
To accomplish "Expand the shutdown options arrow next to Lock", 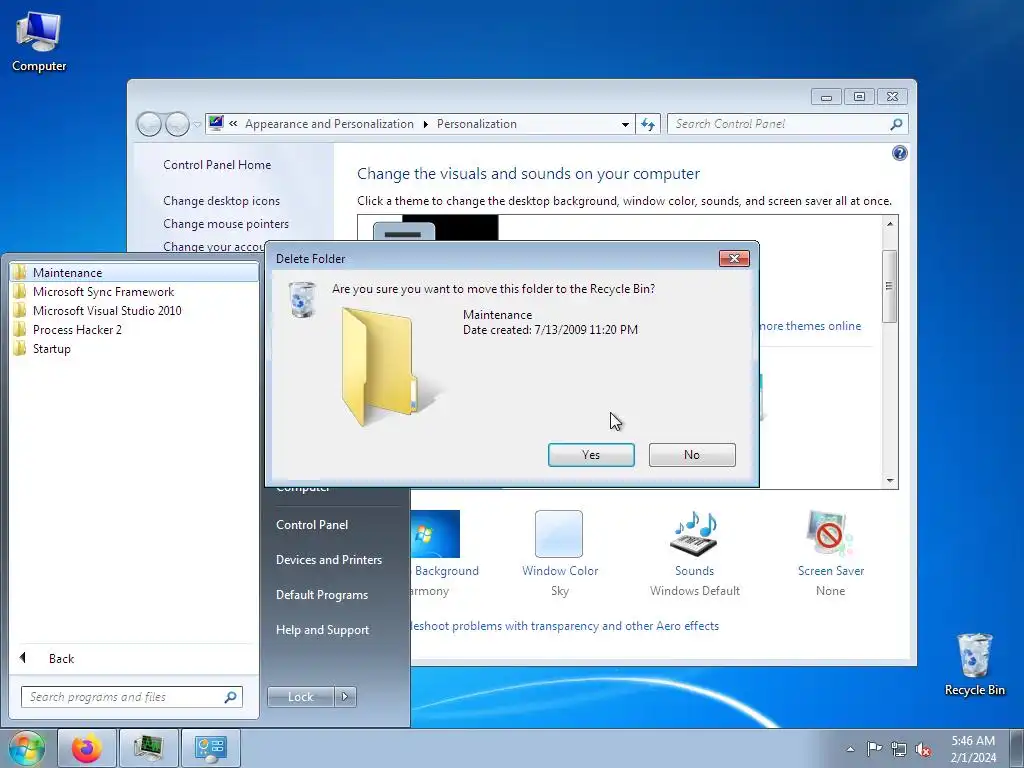I will pos(345,697).
